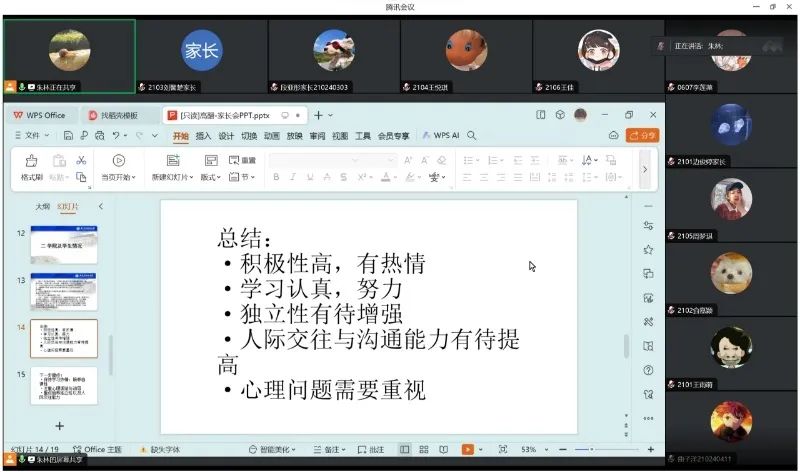Click the WPS AI button in menu bar
Viewport: 800px width, 472px height.
click(x=441, y=135)
